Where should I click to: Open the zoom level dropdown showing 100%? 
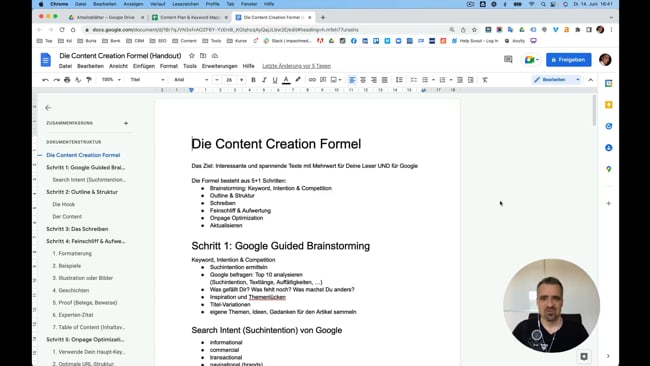click(x=111, y=80)
